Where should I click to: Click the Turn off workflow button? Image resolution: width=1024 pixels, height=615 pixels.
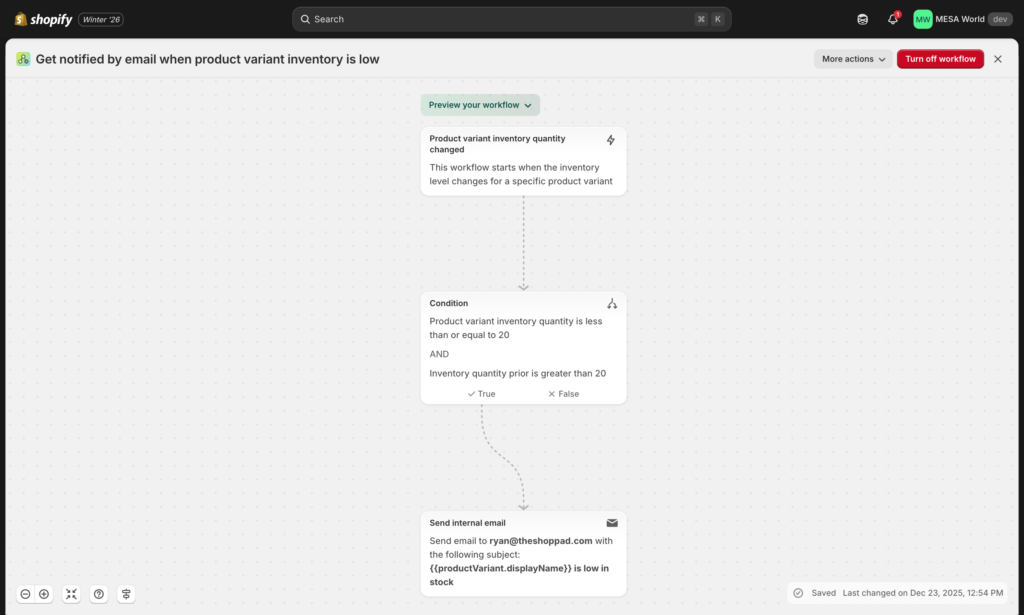pos(940,58)
